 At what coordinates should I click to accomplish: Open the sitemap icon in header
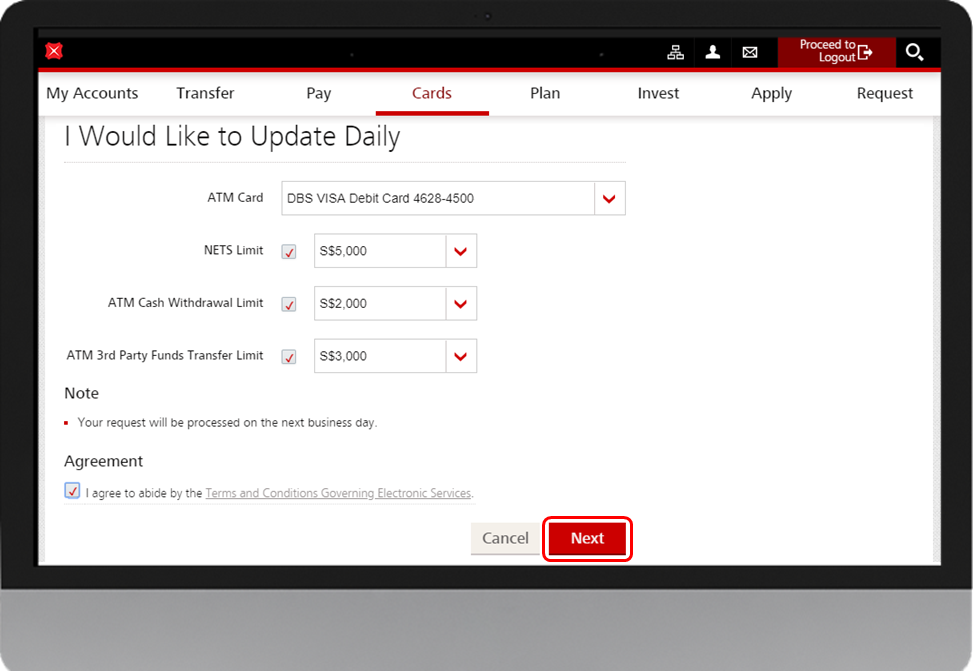click(x=676, y=52)
